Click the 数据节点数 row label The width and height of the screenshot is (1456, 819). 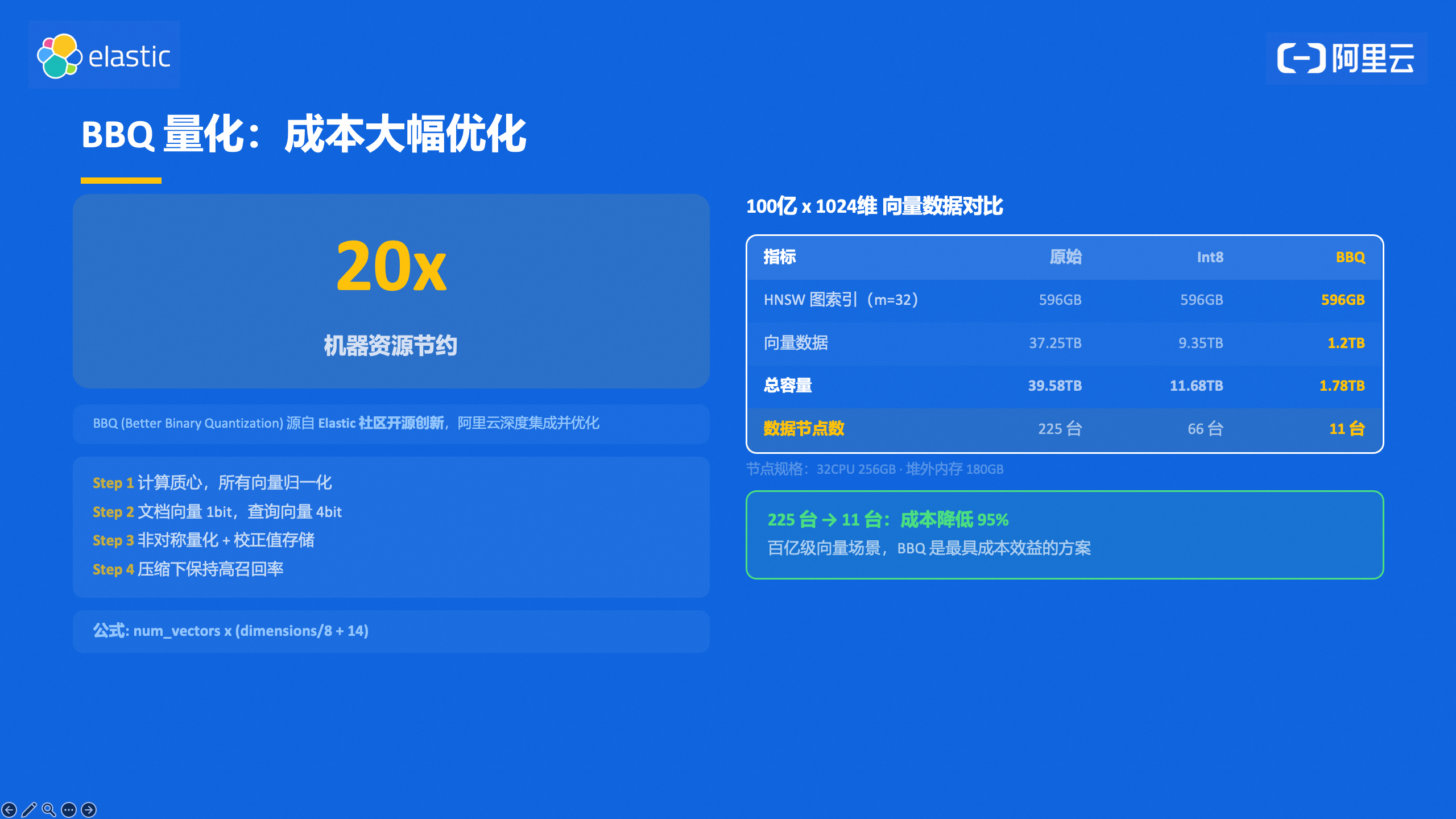[804, 428]
